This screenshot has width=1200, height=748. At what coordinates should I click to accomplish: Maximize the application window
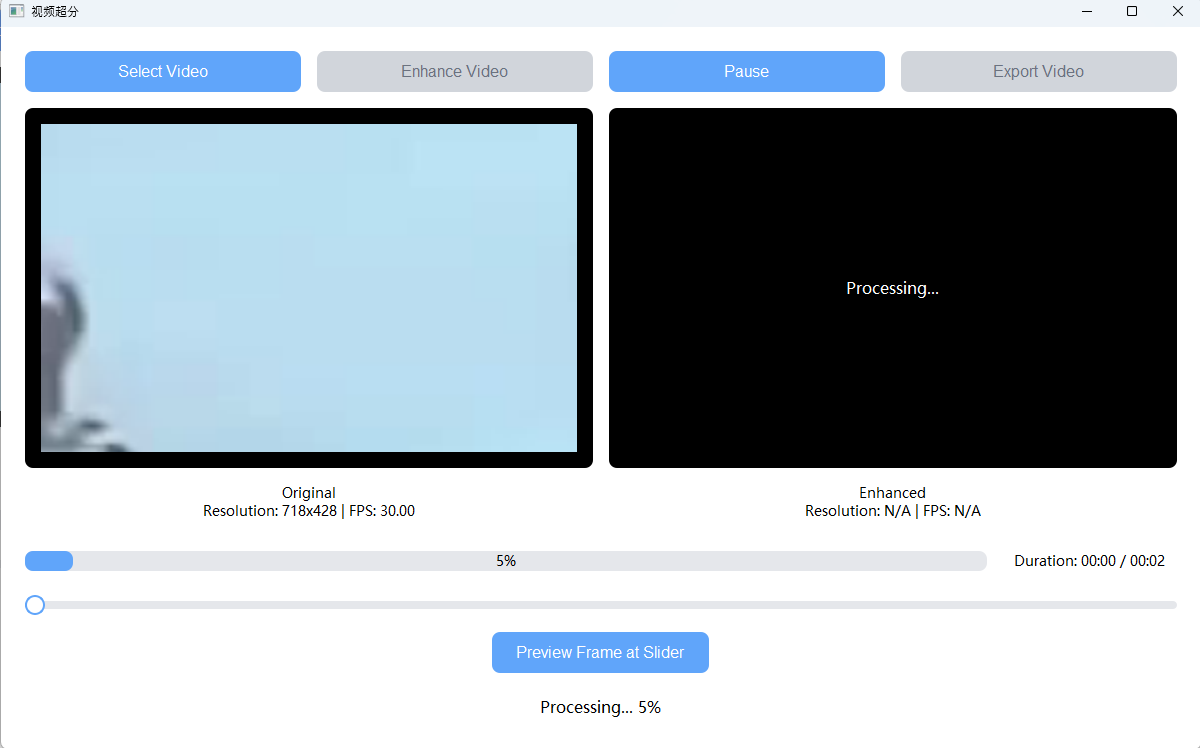pos(1132,11)
